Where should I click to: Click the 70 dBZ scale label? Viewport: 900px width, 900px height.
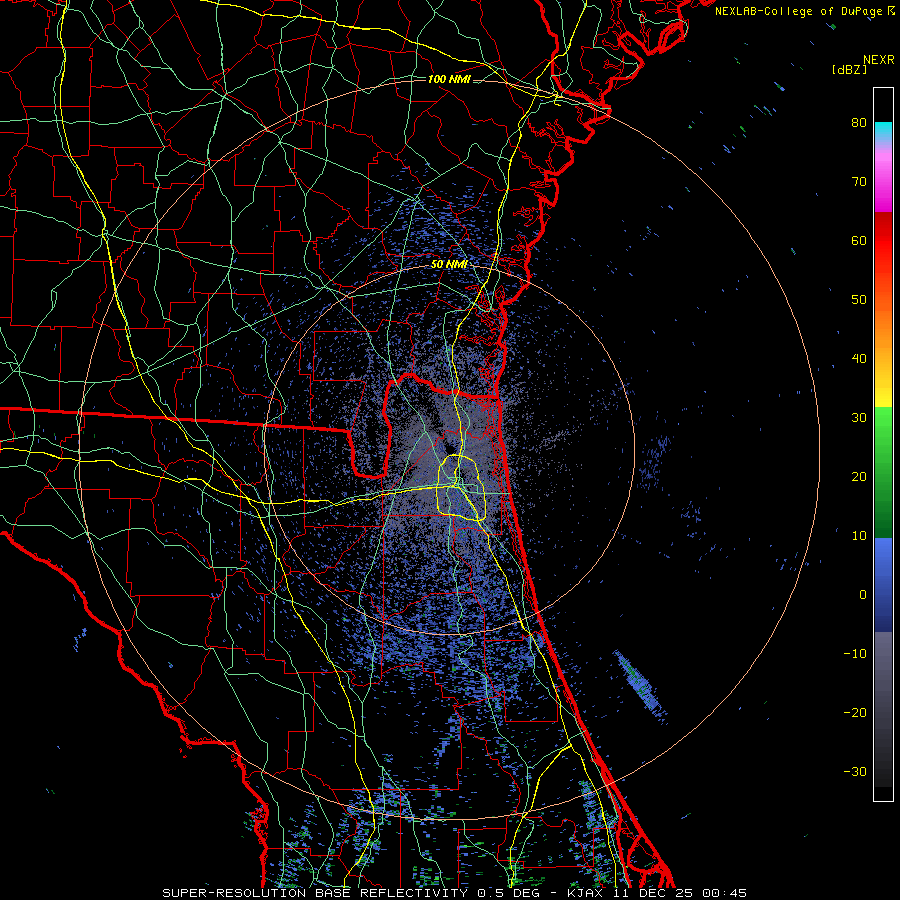coord(859,182)
